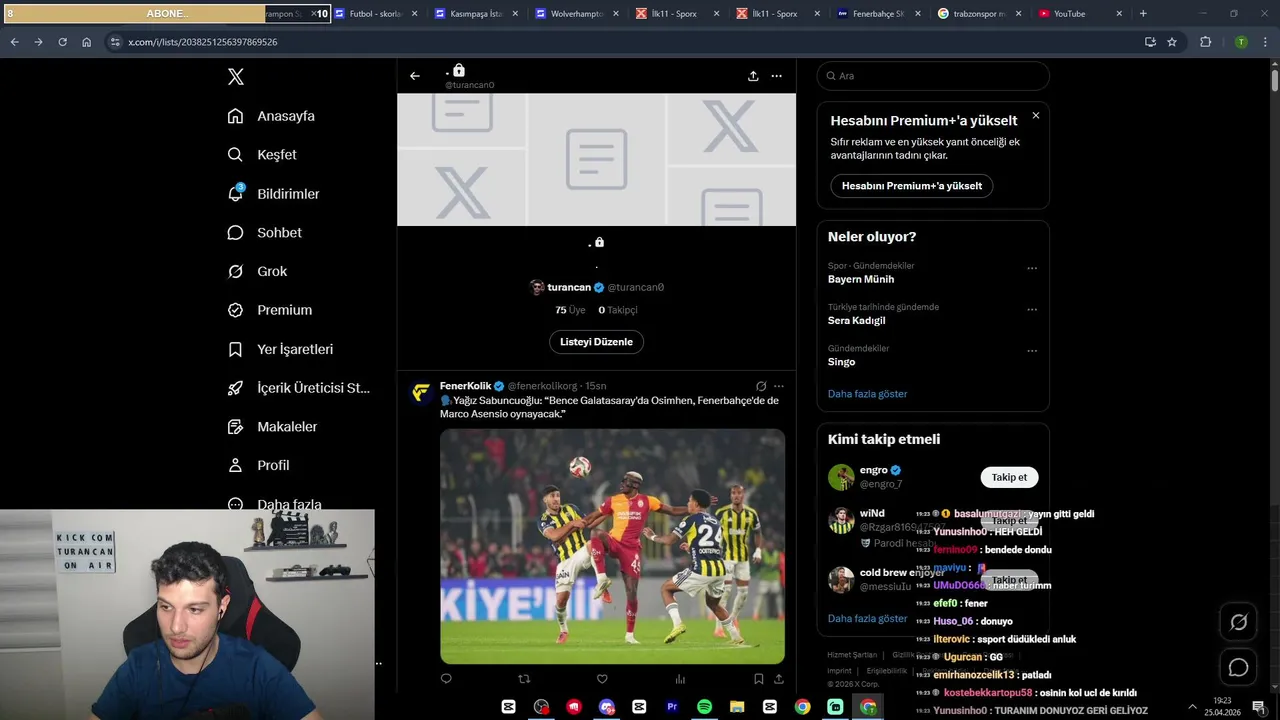Reply to the FenerKolik tweet

point(446,679)
